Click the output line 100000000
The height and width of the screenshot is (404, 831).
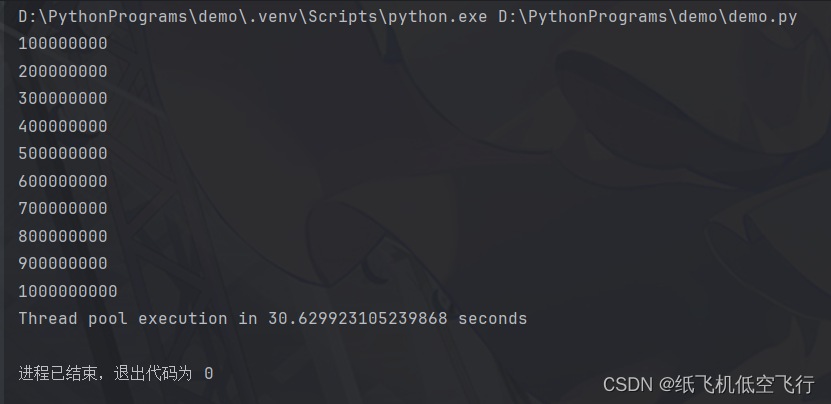point(63,43)
